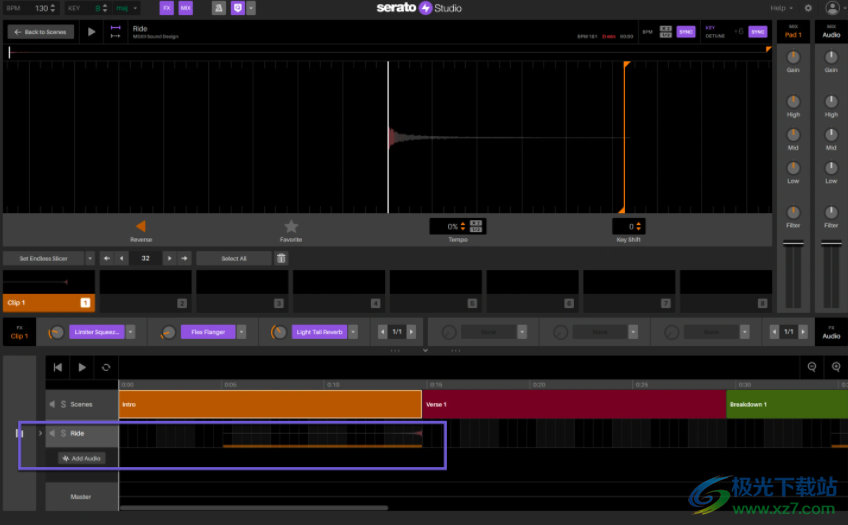The width and height of the screenshot is (848, 525).
Task: Click the BPM SYNC button
Action: (x=686, y=32)
